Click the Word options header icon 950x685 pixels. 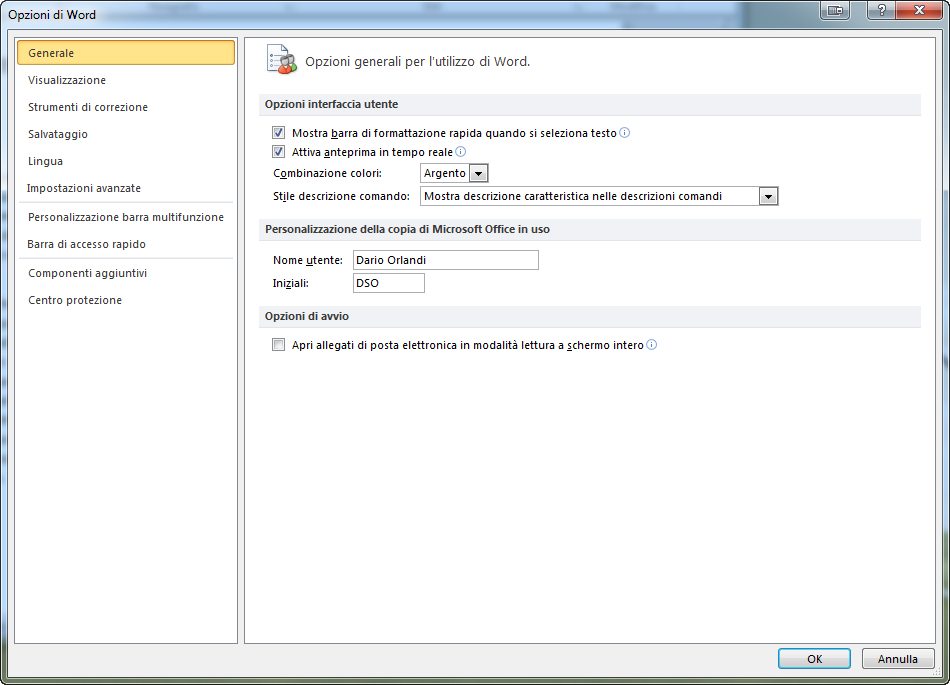click(x=280, y=60)
